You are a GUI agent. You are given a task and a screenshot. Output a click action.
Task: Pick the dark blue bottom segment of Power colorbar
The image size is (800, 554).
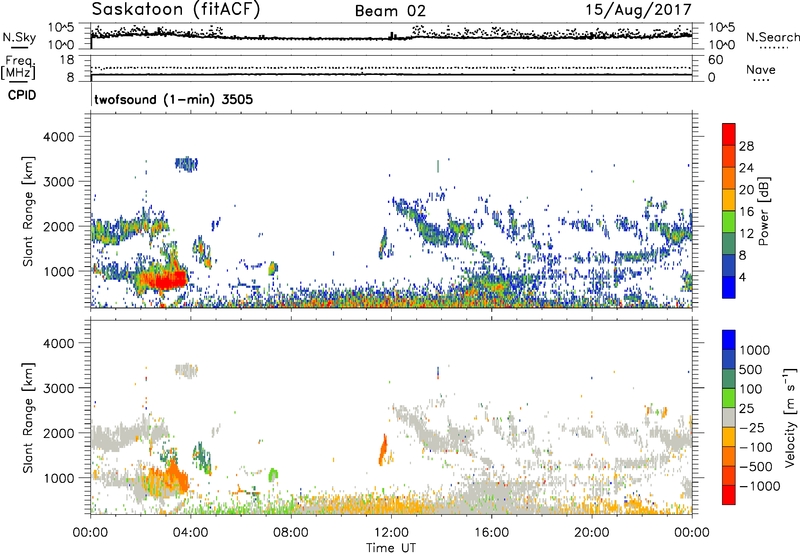[729, 287]
